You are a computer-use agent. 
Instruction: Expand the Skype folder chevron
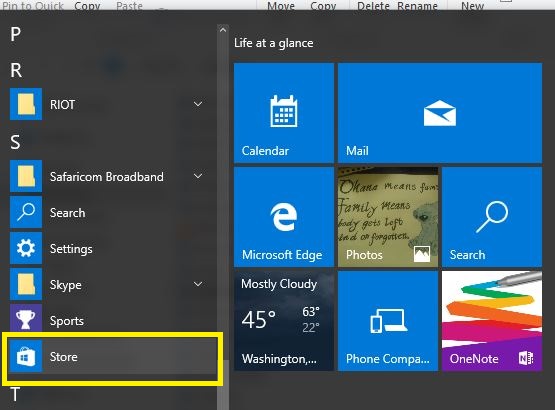click(x=198, y=284)
